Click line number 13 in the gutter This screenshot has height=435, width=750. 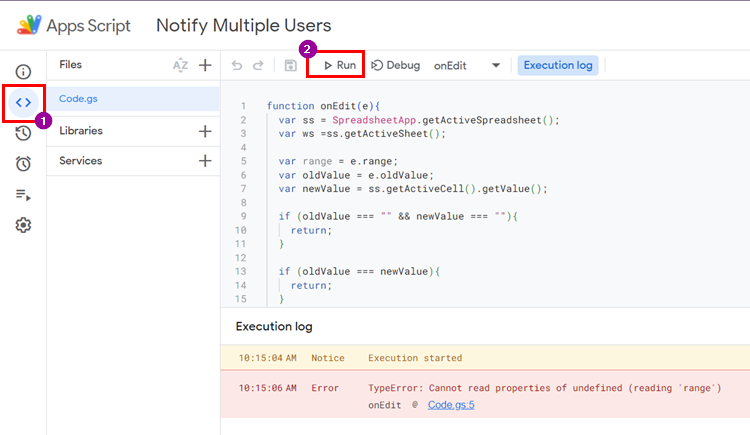241,271
